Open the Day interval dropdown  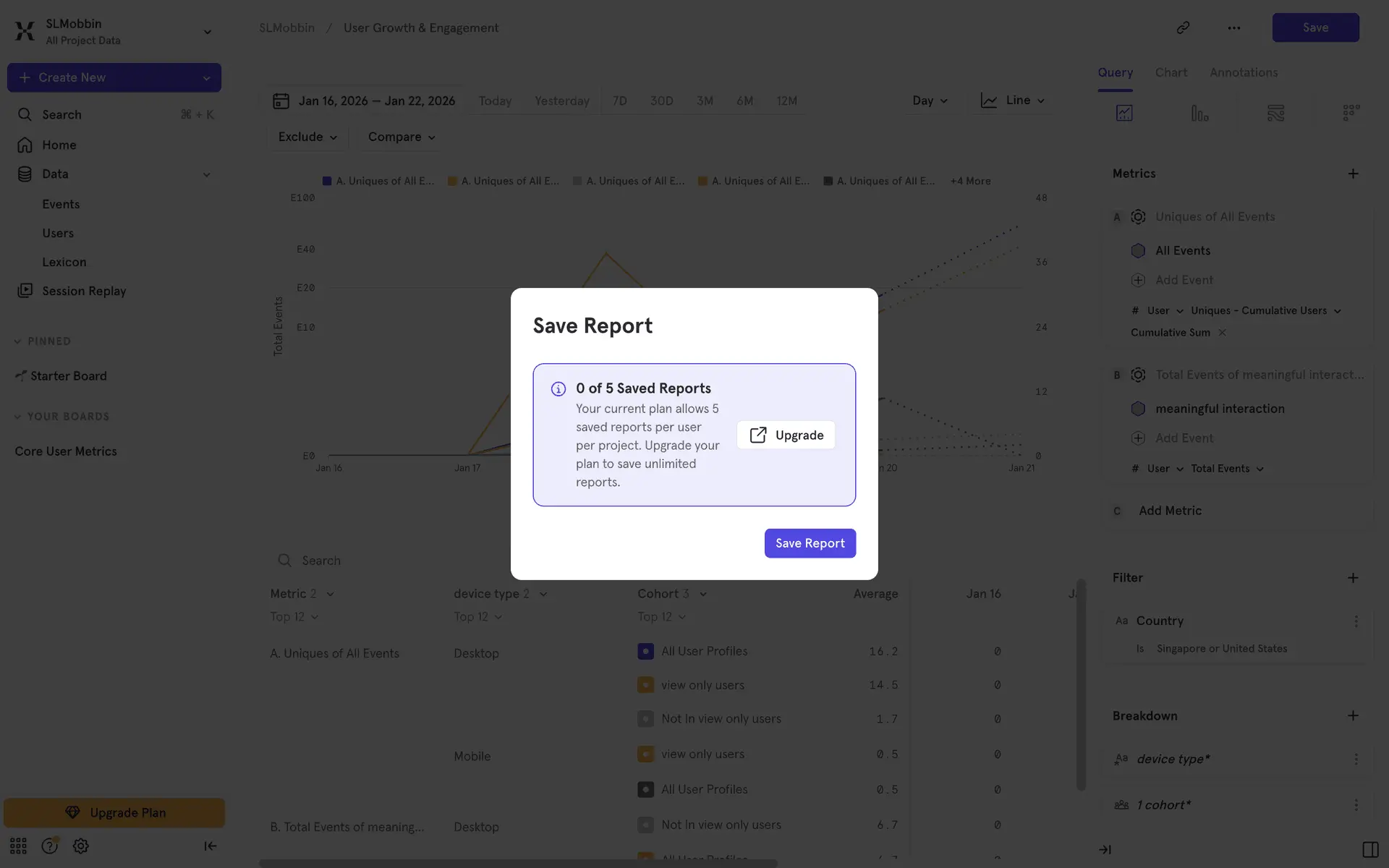[x=930, y=101]
